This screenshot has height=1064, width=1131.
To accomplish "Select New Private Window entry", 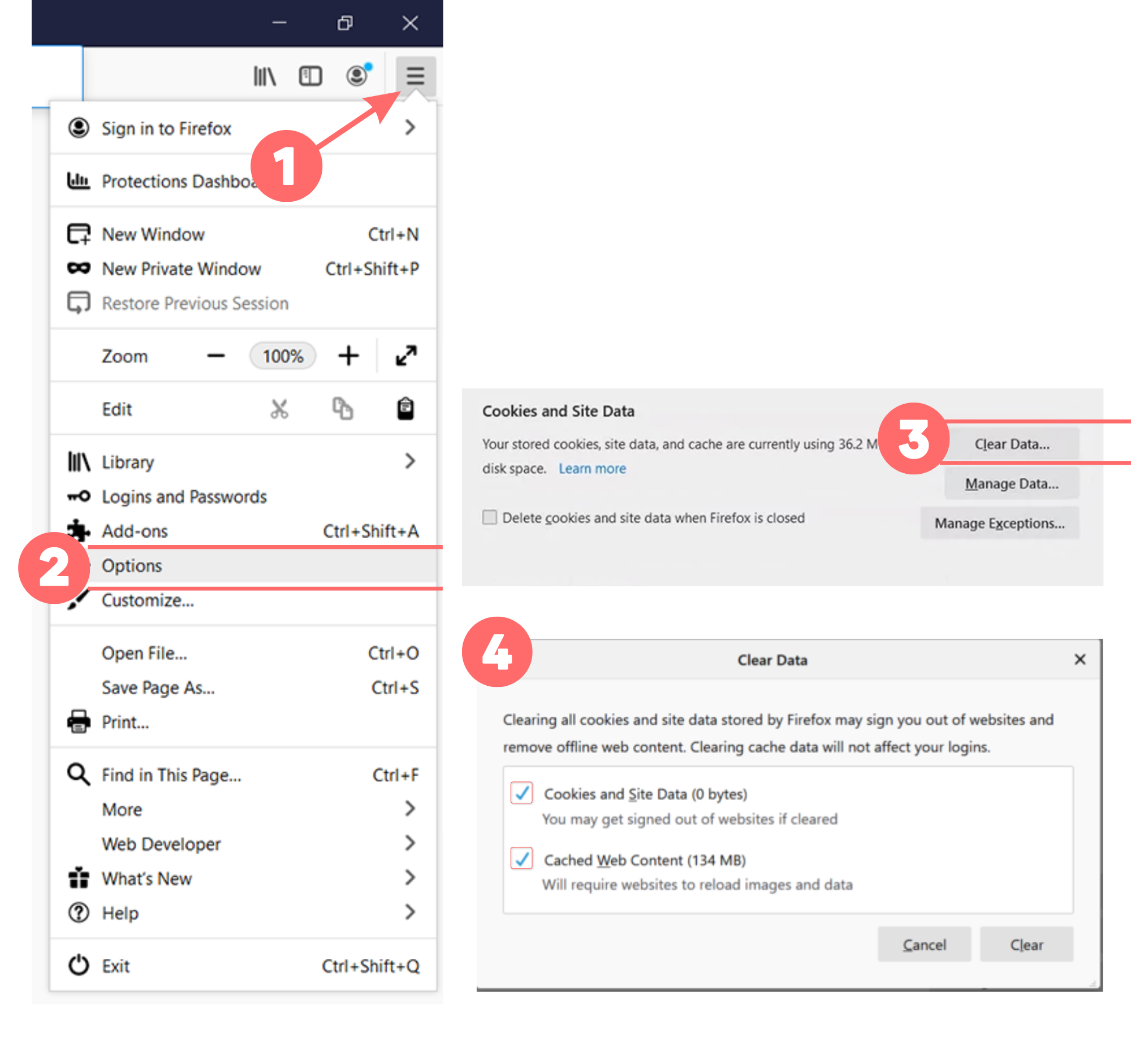I will (243, 269).
